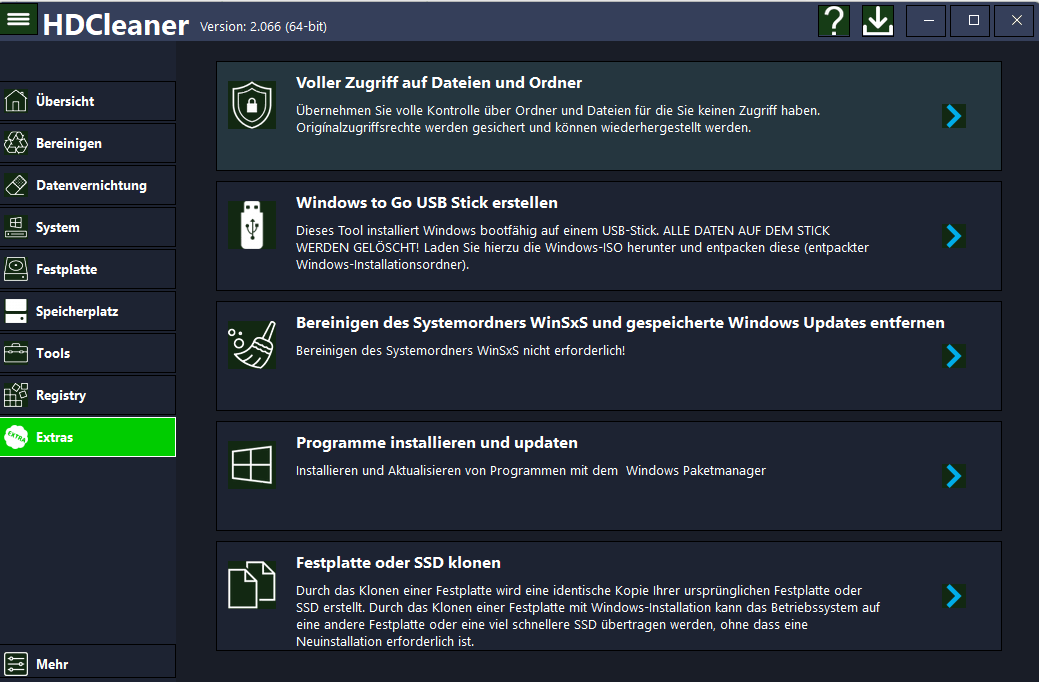Click the Festplatte oder SSD klonen title

(x=398, y=562)
